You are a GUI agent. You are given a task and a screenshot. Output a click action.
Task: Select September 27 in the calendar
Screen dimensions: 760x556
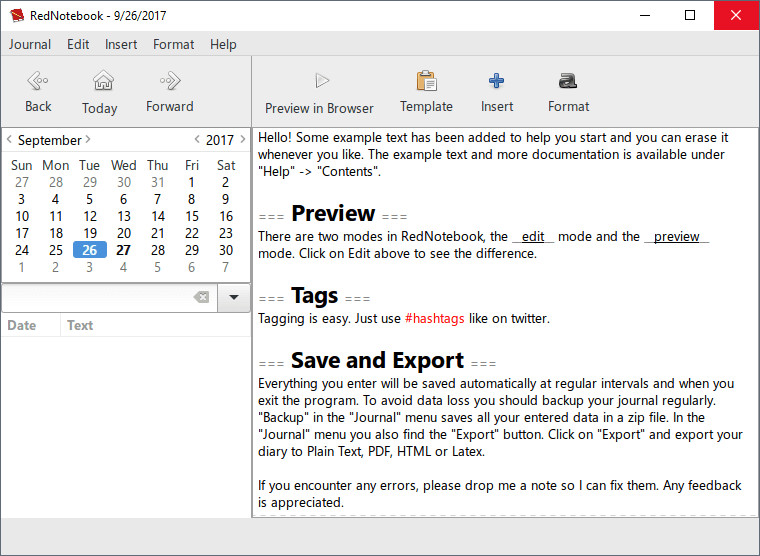click(x=123, y=250)
